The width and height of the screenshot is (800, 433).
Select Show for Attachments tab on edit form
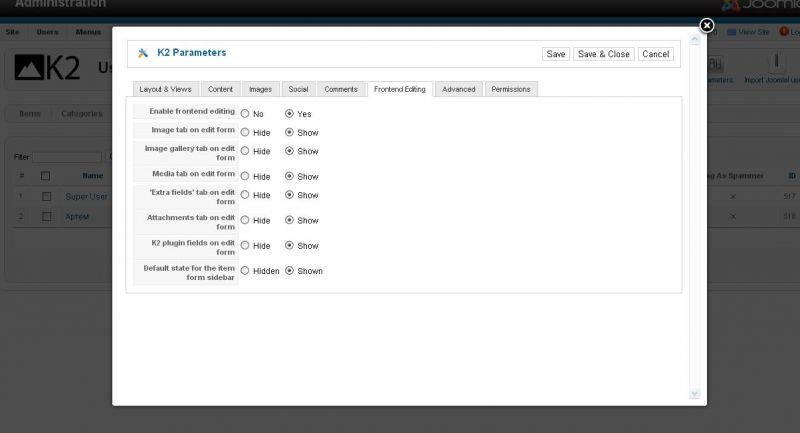pyautogui.click(x=289, y=220)
